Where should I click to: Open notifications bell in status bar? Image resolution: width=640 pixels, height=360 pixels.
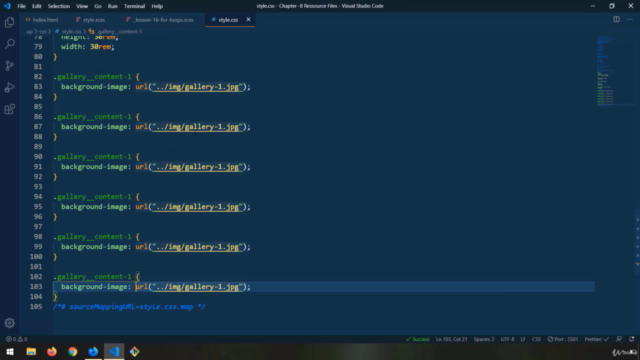[x=631, y=339]
